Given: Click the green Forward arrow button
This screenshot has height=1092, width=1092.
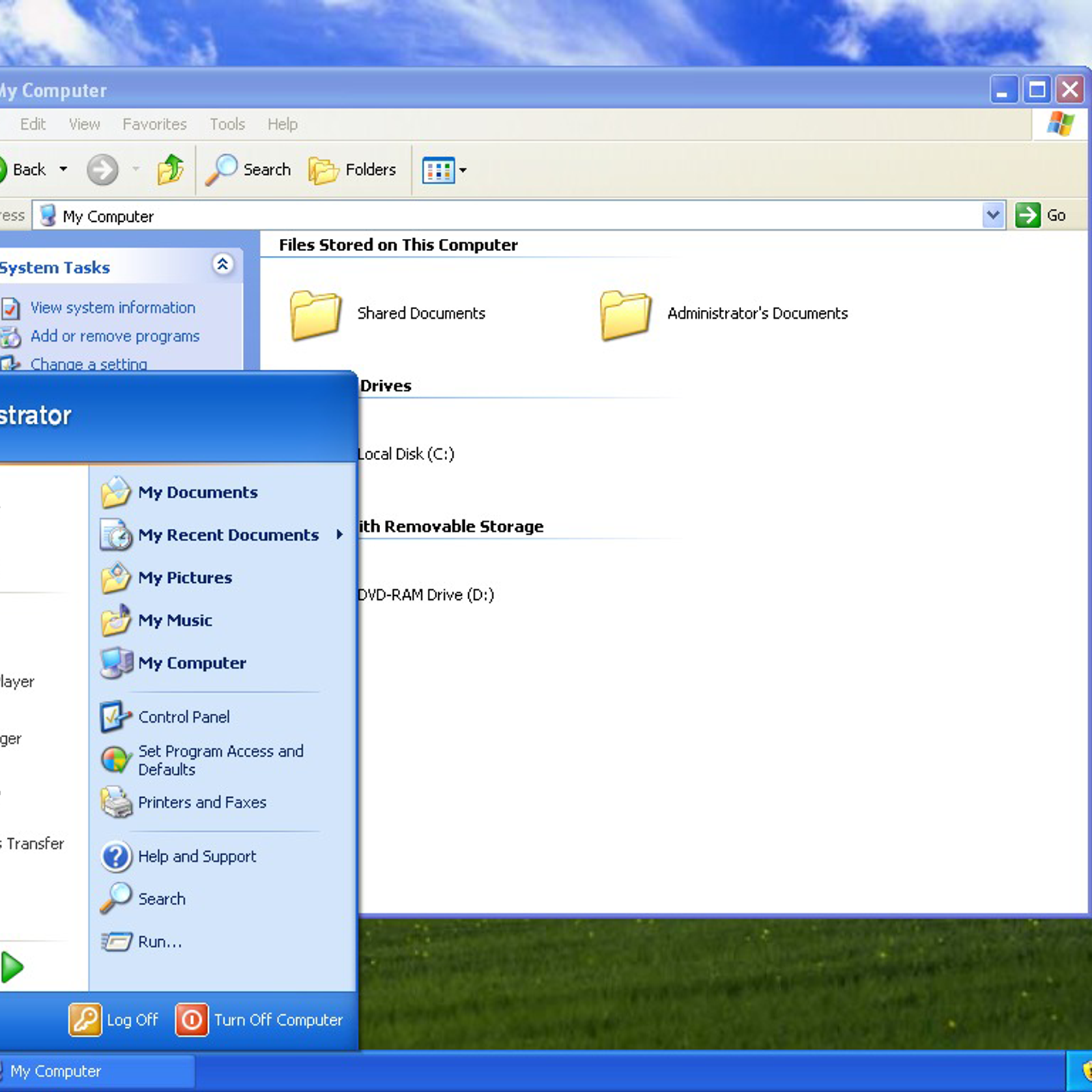Looking at the screenshot, I should (x=102, y=169).
